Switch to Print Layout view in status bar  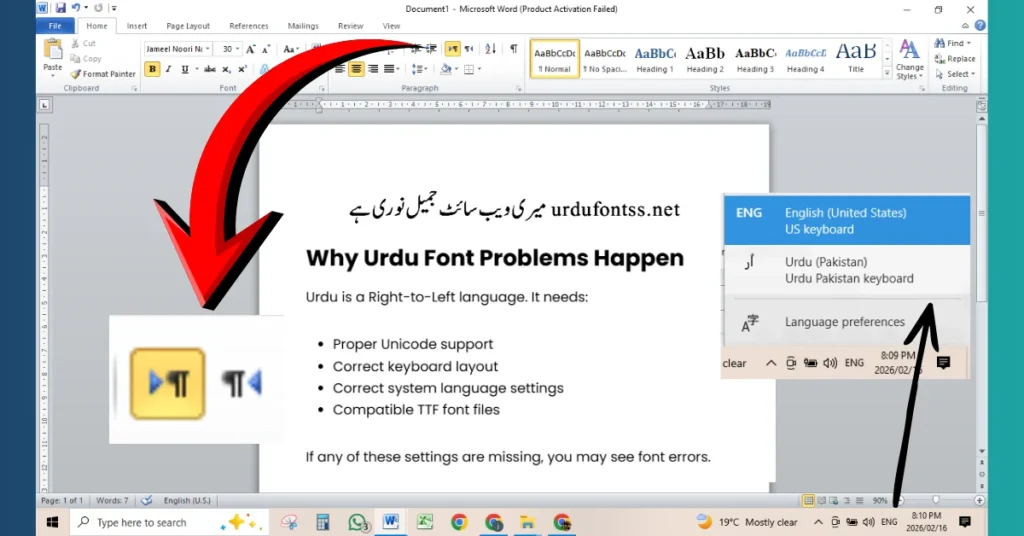[808, 501]
